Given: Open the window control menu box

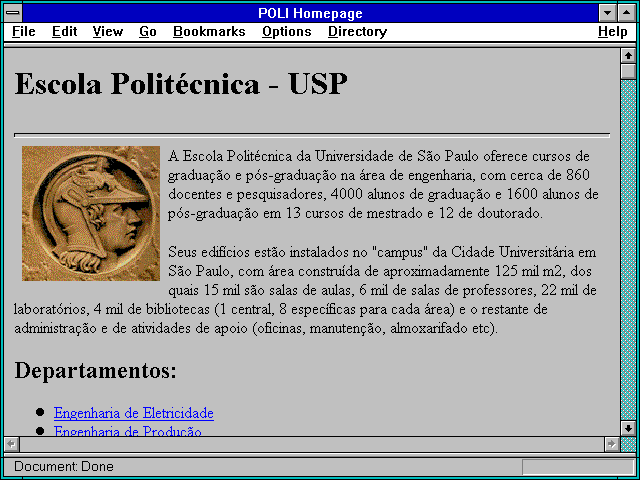Looking at the screenshot, I should tap(13, 13).
